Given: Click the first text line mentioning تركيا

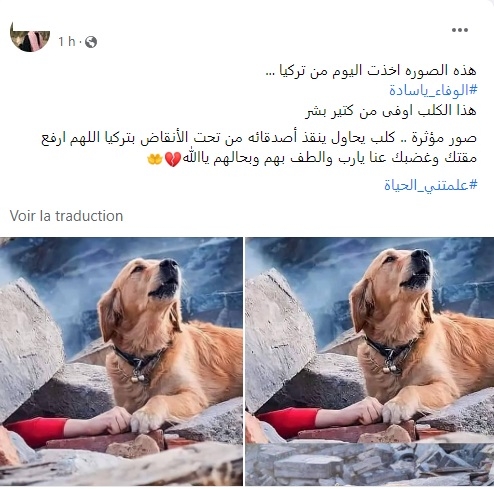Looking at the screenshot, I should pyautogui.click(x=371, y=71).
